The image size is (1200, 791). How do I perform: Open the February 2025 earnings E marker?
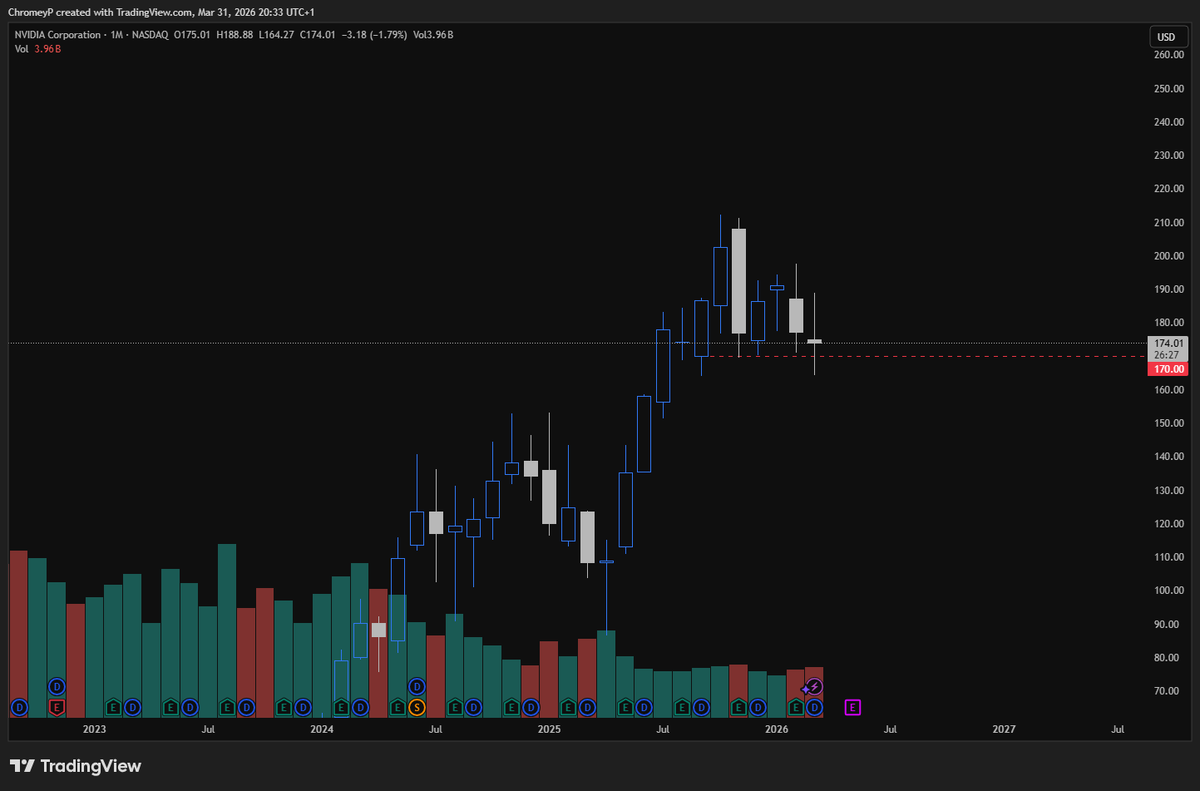pos(568,707)
